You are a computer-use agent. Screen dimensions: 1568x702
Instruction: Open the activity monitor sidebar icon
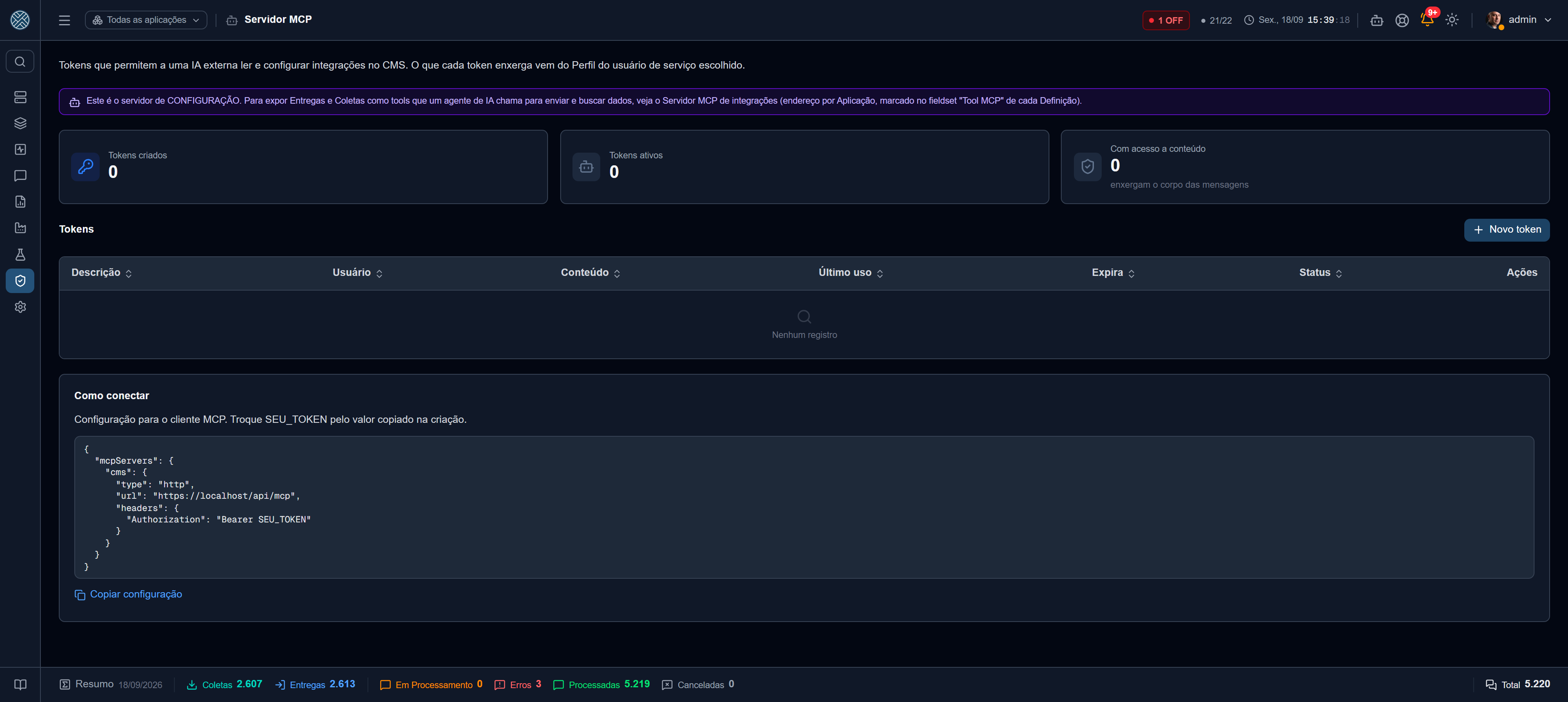click(20, 150)
